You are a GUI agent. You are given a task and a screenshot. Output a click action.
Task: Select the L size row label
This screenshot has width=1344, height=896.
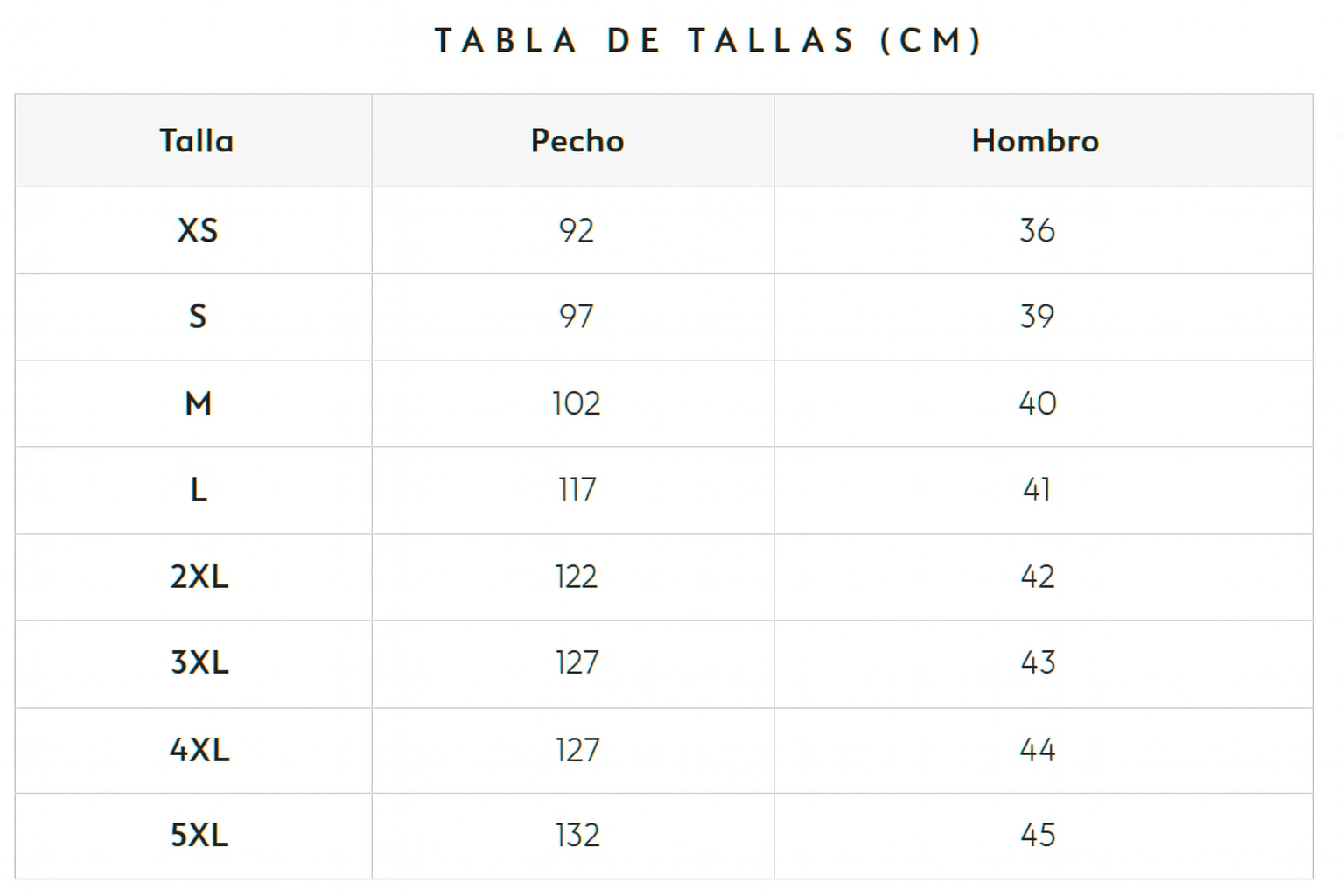click(x=199, y=490)
